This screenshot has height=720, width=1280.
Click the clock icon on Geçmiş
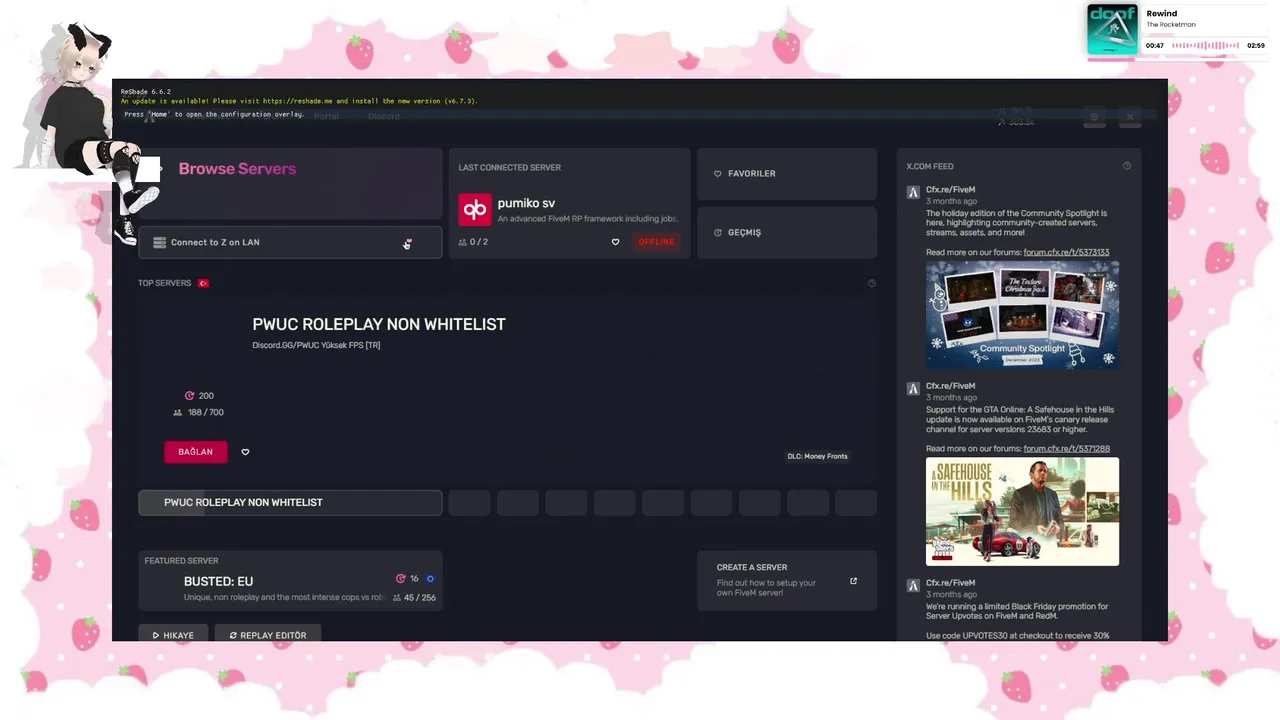(717, 233)
